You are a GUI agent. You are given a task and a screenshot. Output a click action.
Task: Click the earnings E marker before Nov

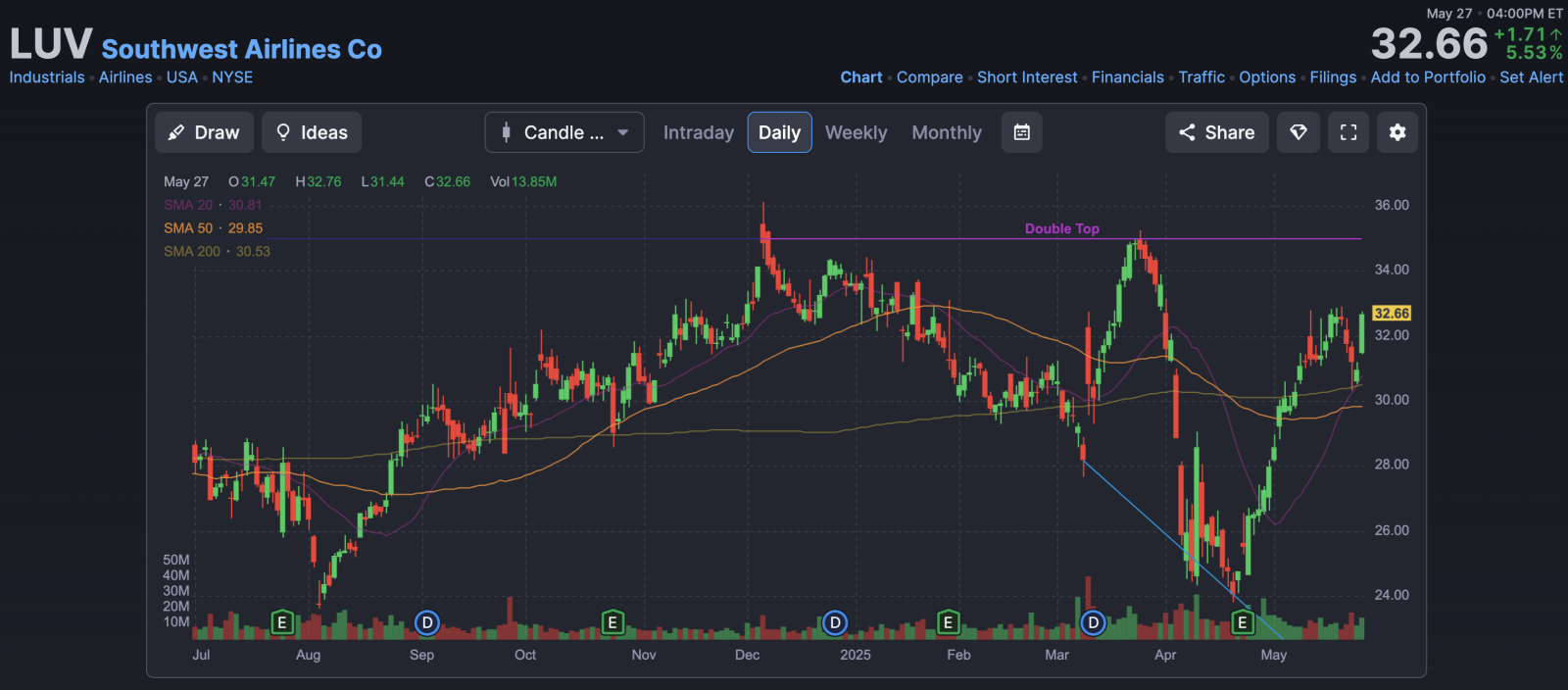612,622
